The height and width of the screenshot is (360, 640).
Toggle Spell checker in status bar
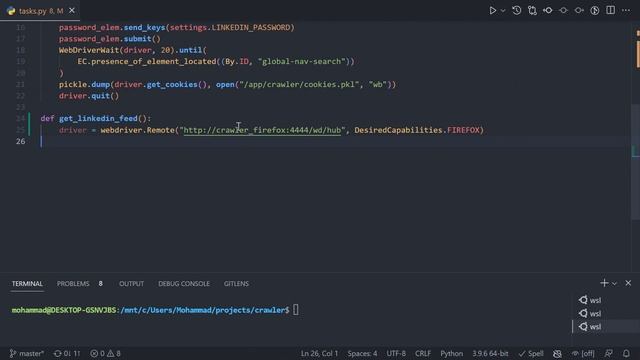tap(531, 353)
